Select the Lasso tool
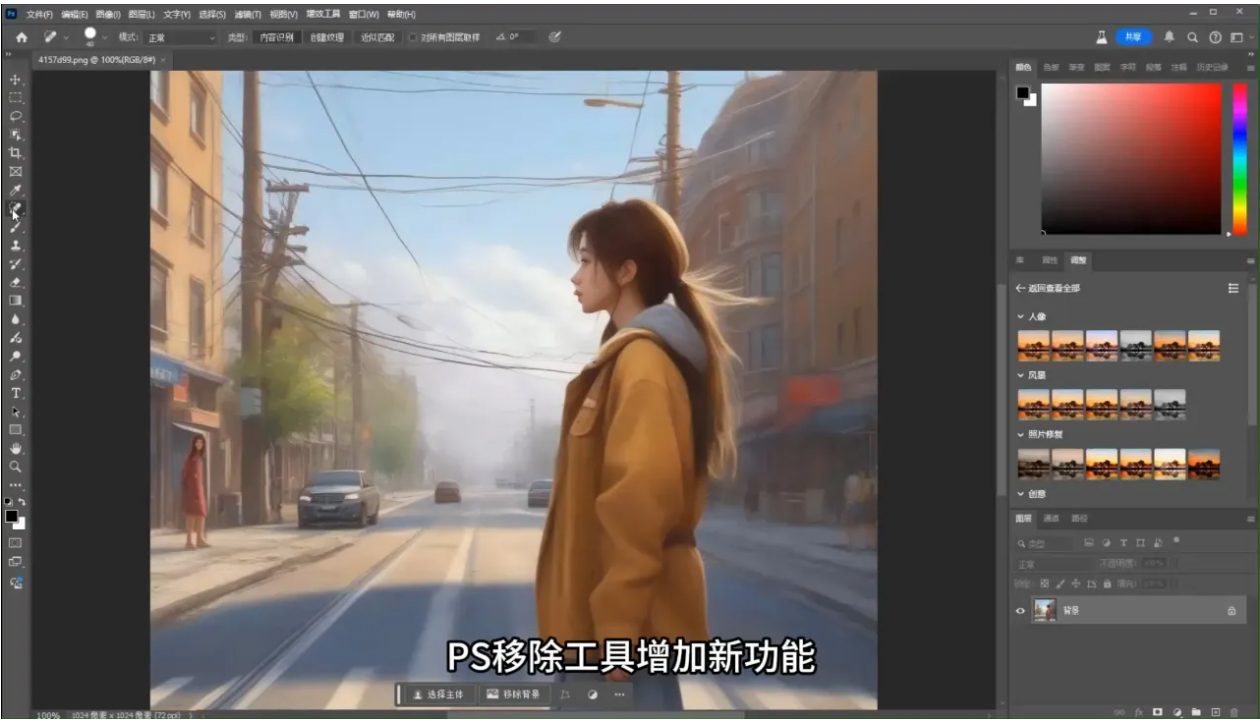 [15, 116]
